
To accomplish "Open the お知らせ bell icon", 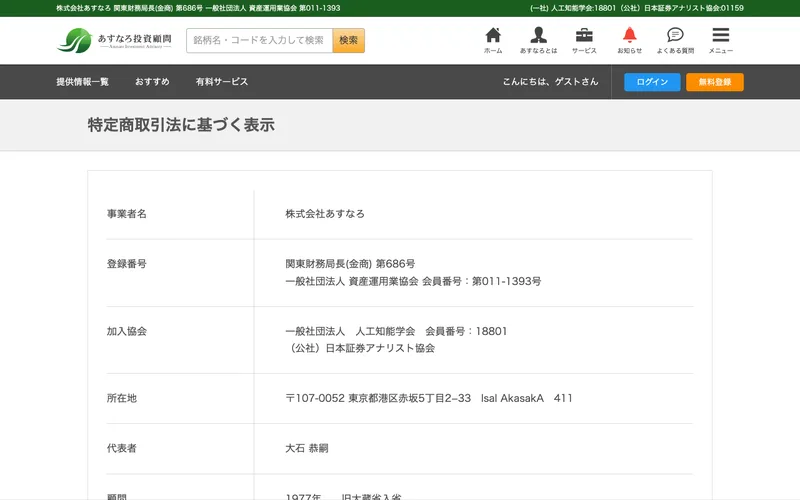I will click(x=630, y=40).
